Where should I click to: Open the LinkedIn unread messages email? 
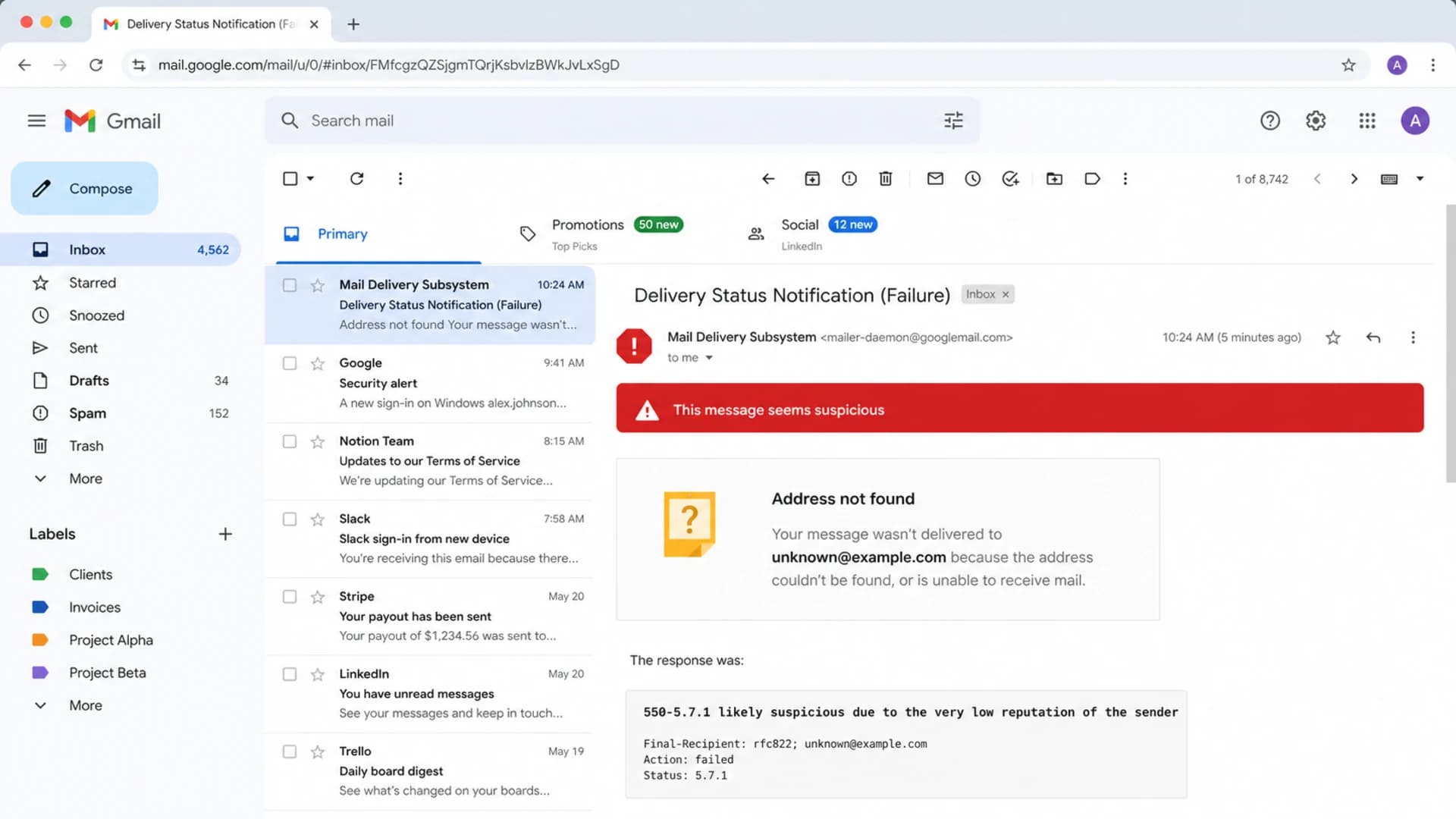tap(429, 694)
